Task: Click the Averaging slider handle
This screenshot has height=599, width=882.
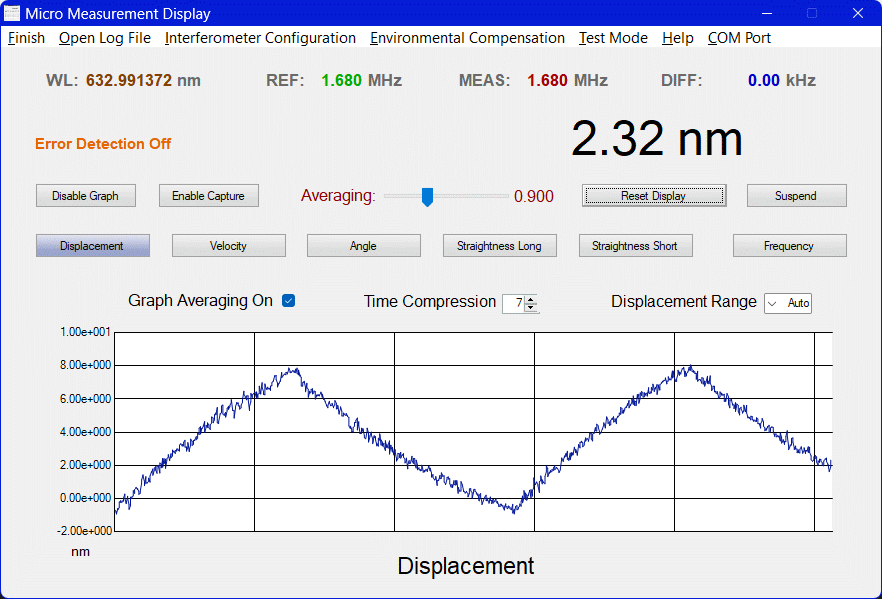Action: click(427, 197)
